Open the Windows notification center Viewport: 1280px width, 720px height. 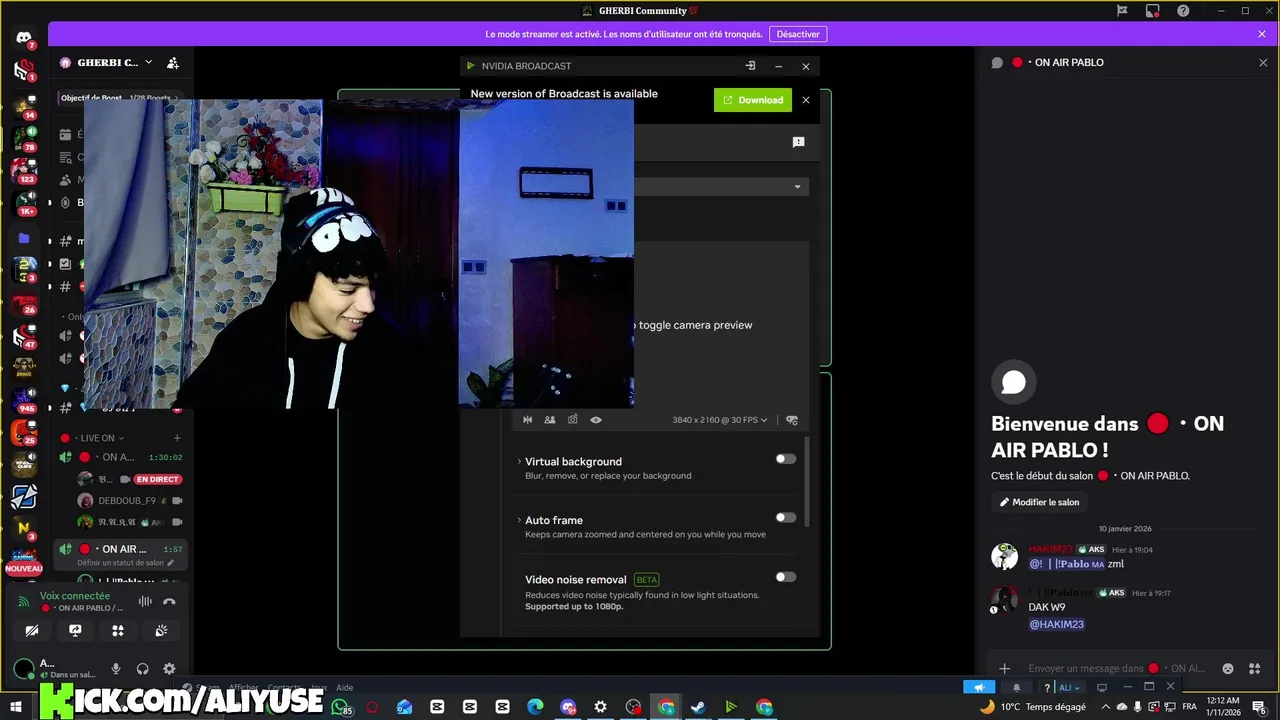point(1259,707)
